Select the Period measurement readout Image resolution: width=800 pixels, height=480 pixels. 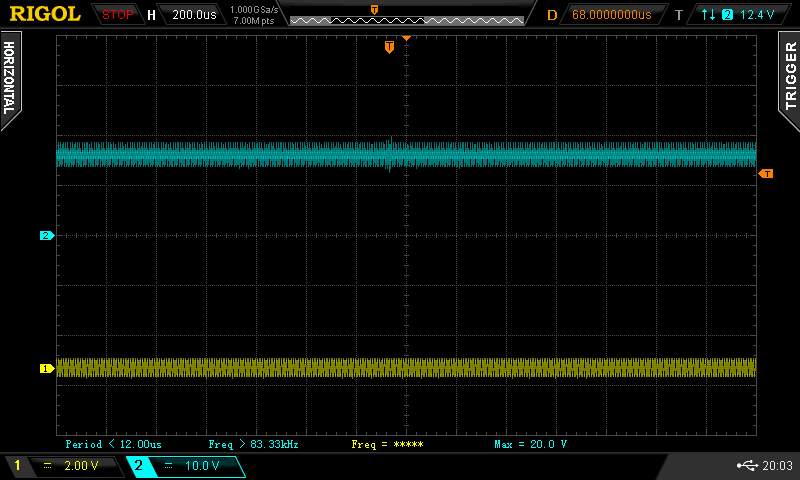(x=113, y=444)
